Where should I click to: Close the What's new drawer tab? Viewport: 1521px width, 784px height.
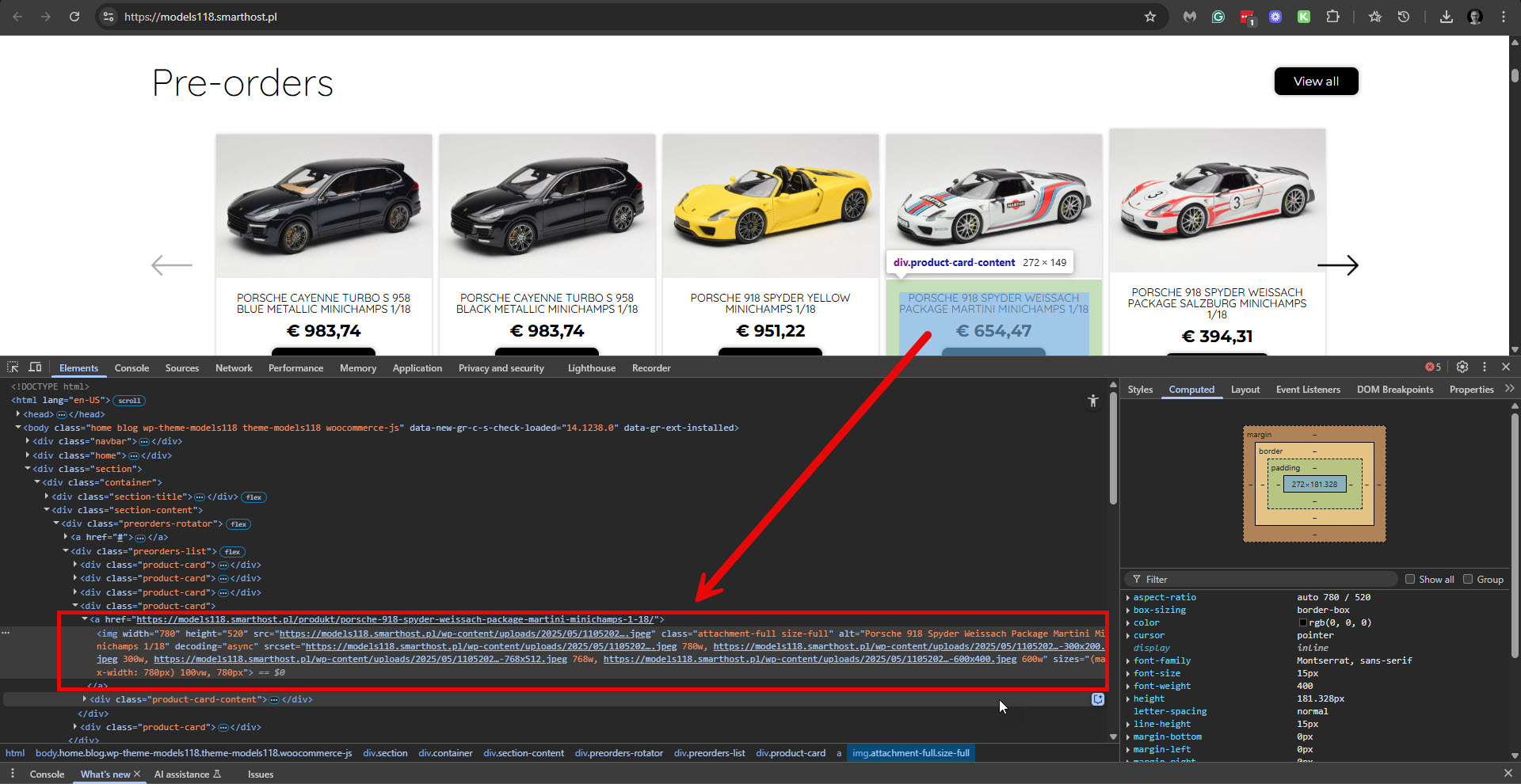[x=137, y=774]
